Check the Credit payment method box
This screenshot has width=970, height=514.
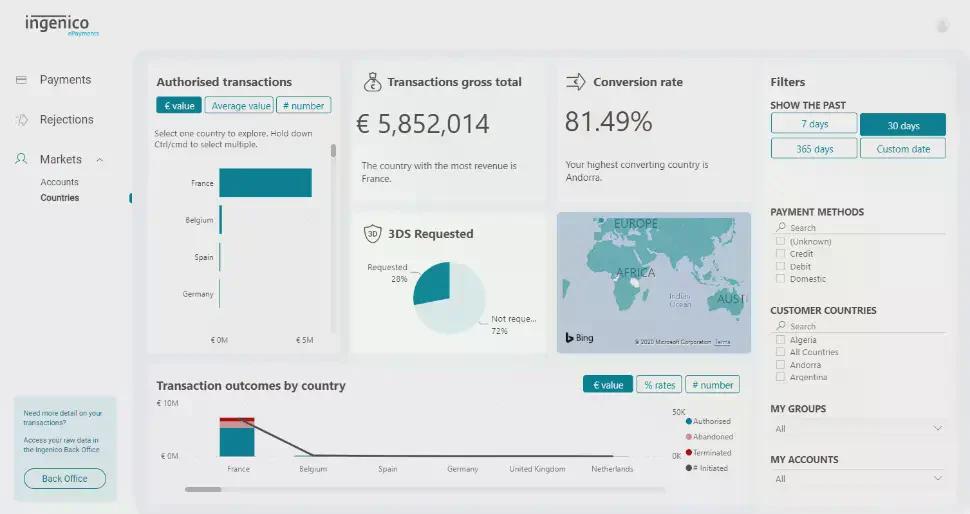click(780, 254)
